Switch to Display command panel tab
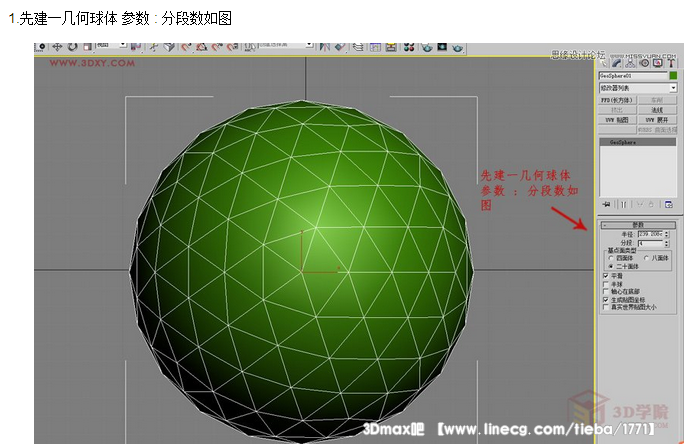 point(657,63)
